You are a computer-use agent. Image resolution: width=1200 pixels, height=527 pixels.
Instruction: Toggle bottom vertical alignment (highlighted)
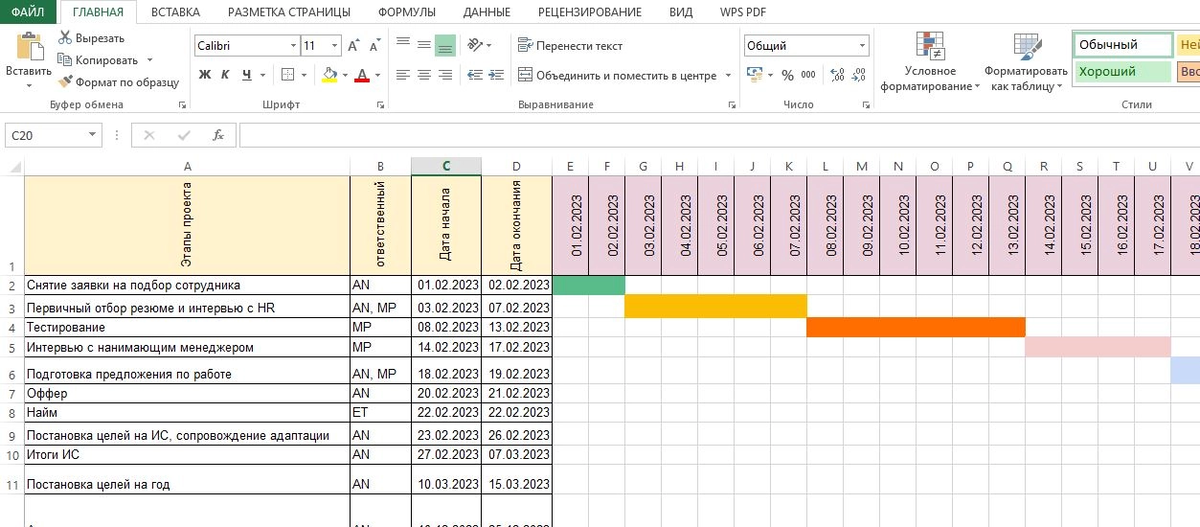pyautogui.click(x=445, y=45)
